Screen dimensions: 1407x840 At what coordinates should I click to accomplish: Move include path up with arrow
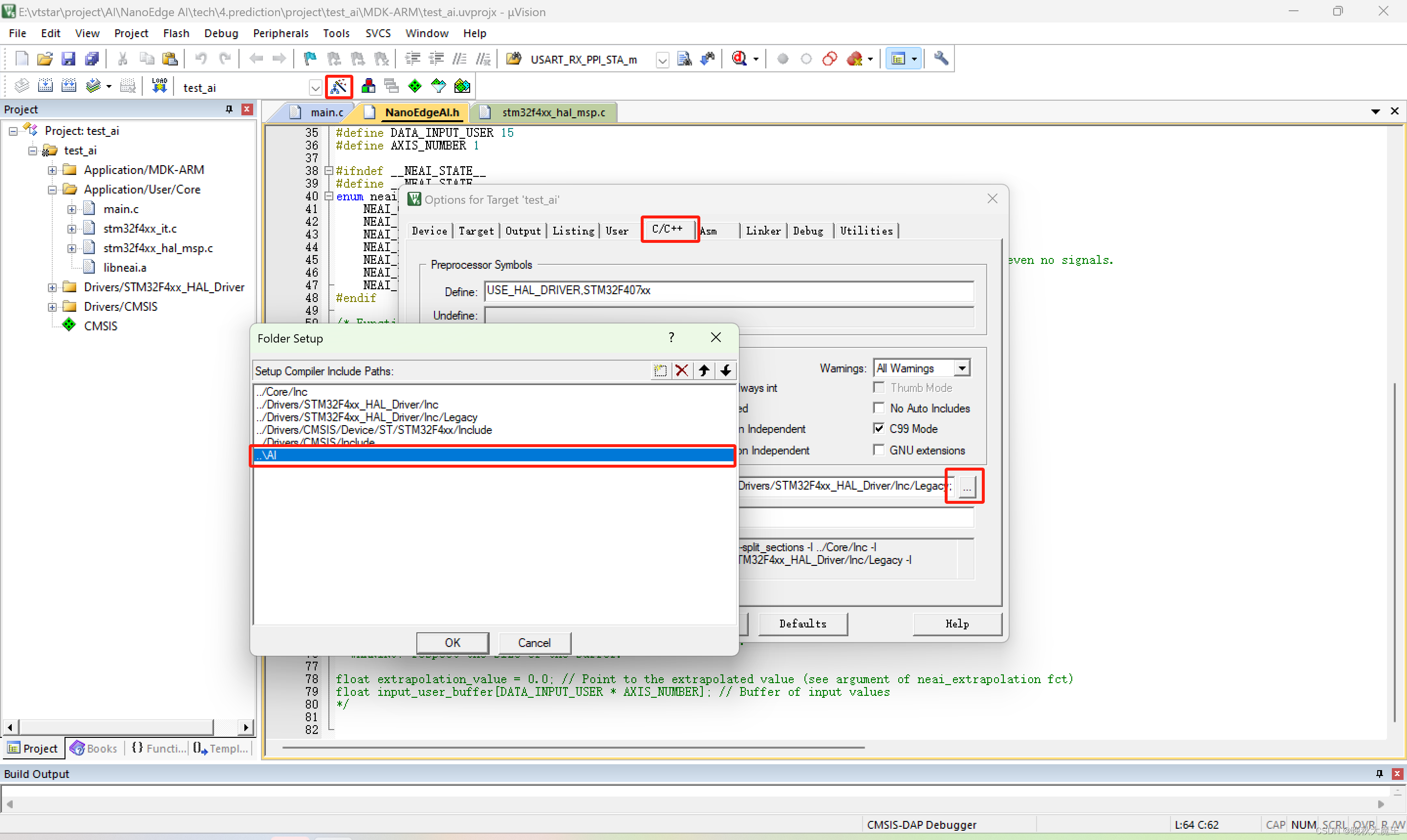click(704, 371)
